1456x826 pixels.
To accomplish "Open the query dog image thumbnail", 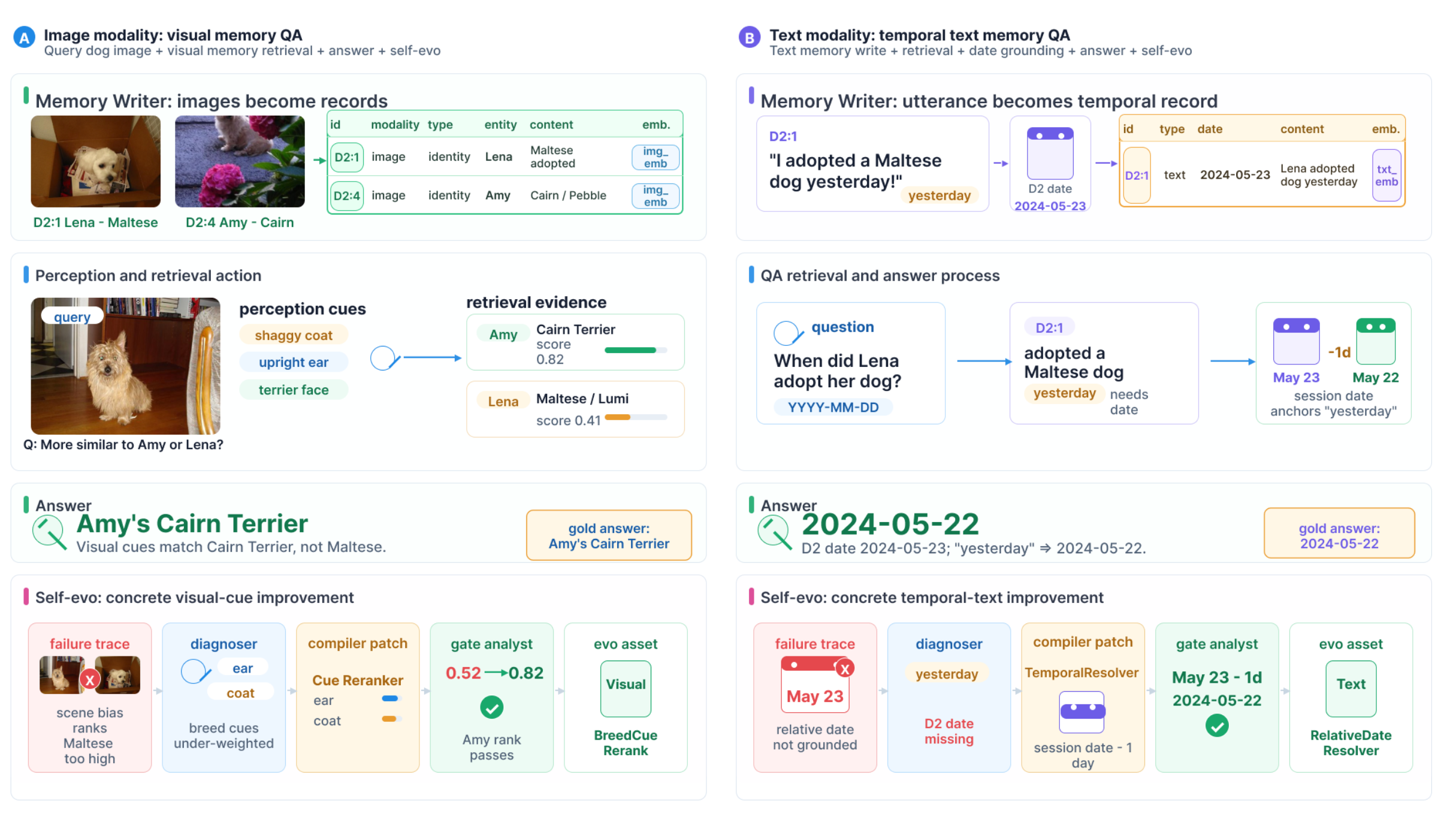I will [x=125, y=366].
